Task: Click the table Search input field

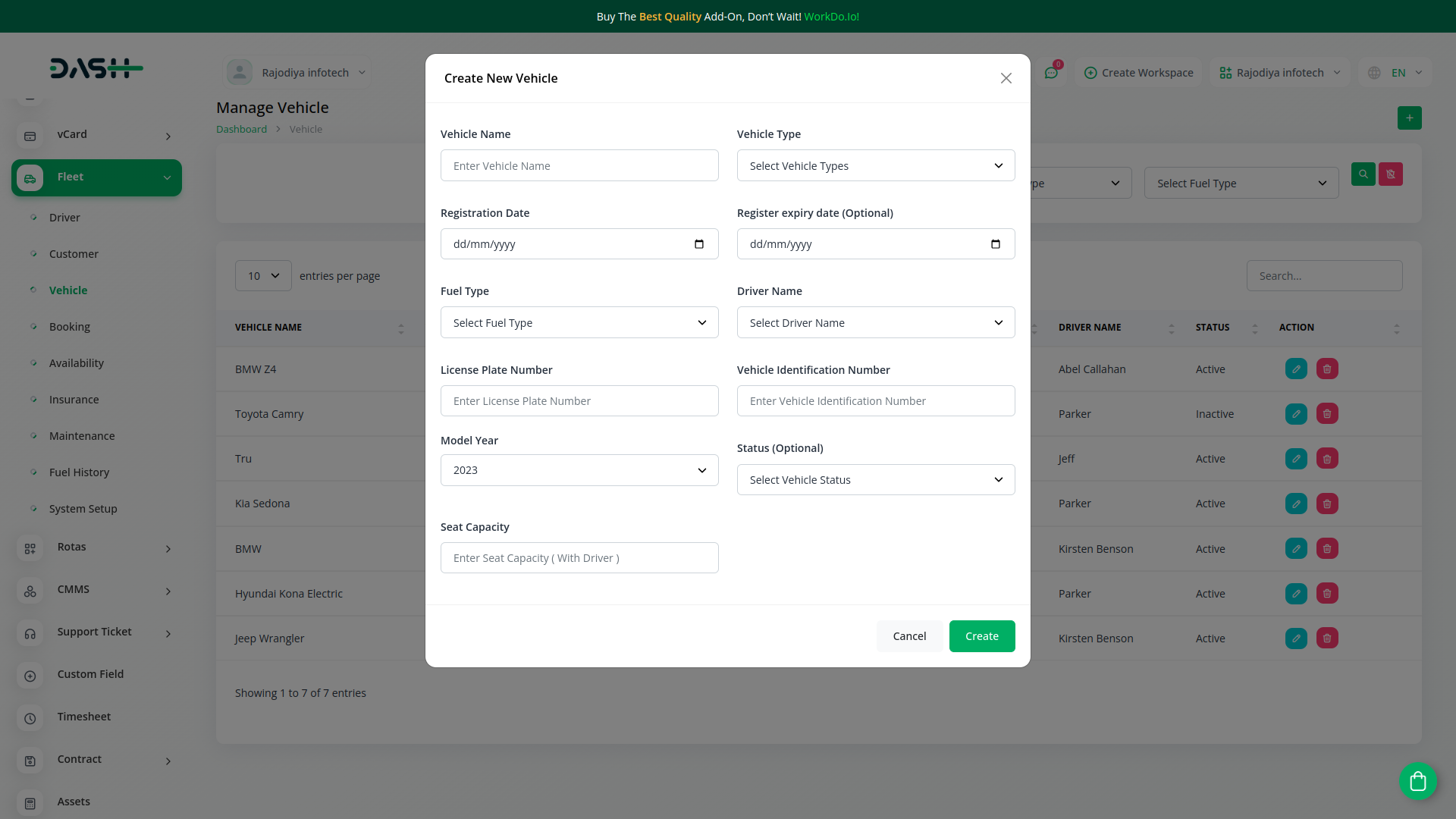Action: pyautogui.click(x=1324, y=275)
